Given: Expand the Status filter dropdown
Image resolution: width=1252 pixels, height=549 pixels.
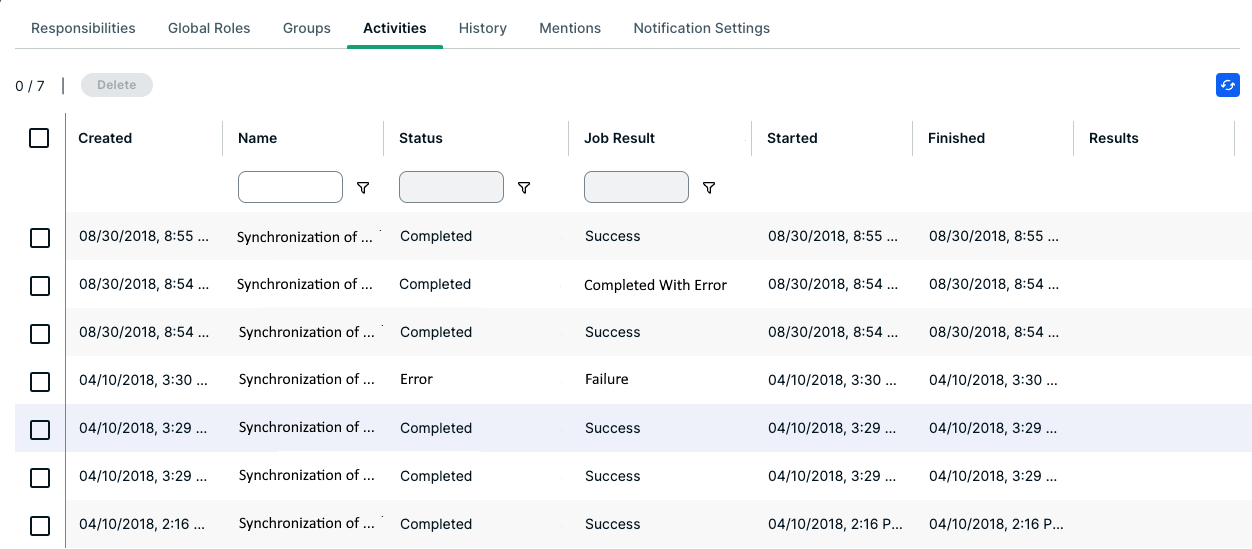Looking at the screenshot, I should [x=451, y=187].
